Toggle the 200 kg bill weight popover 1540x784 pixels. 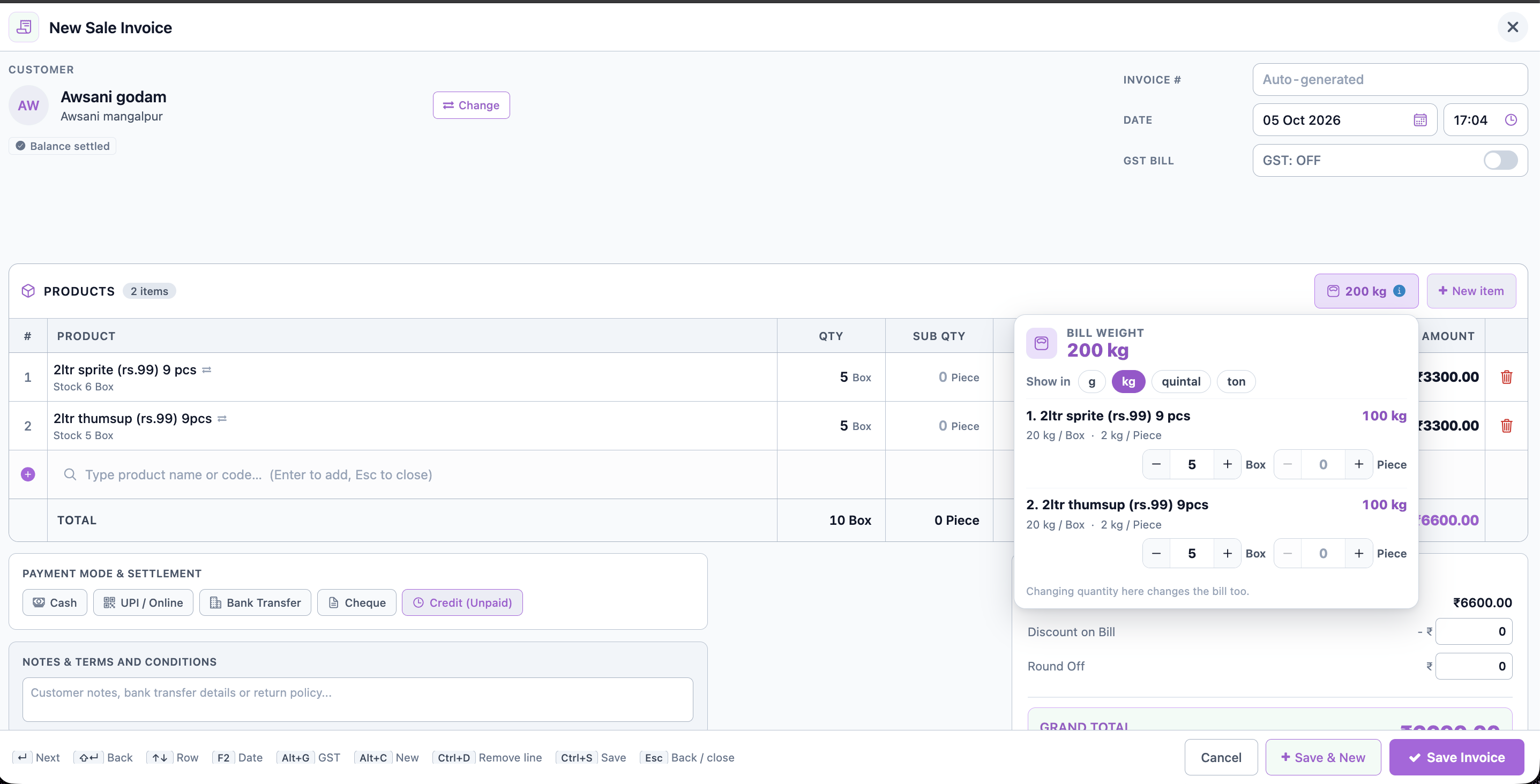click(x=1366, y=291)
